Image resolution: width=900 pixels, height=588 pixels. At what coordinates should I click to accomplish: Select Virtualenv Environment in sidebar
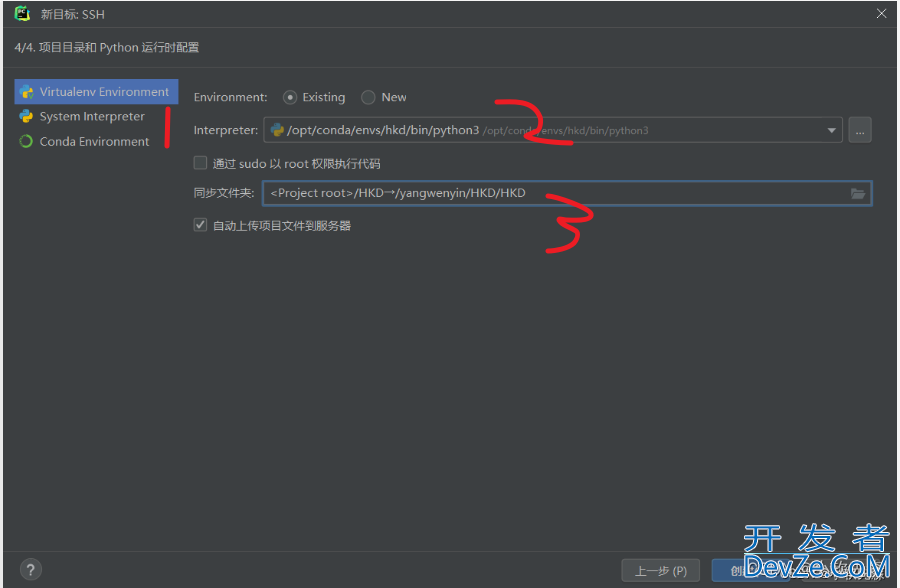tap(96, 92)
